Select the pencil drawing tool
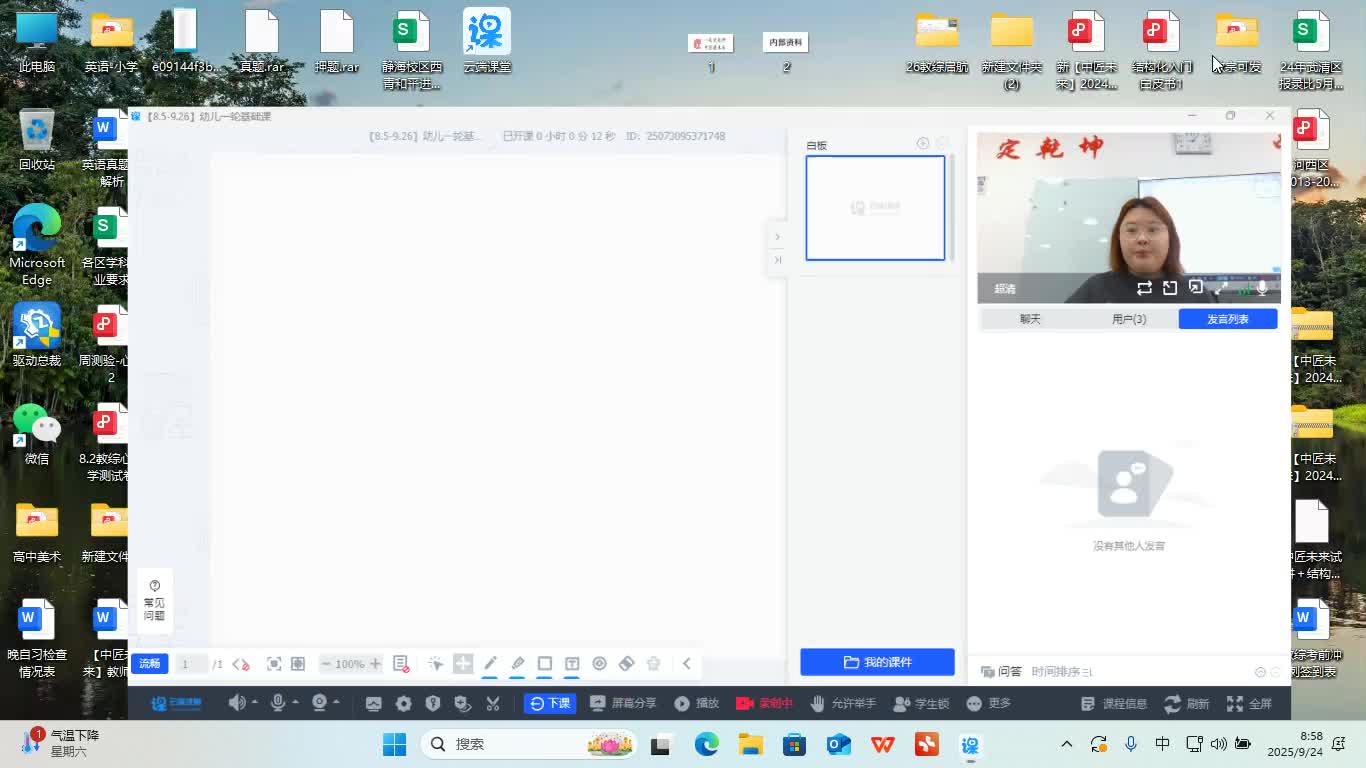Viewport: 1366px width, 768px height. 490,664
